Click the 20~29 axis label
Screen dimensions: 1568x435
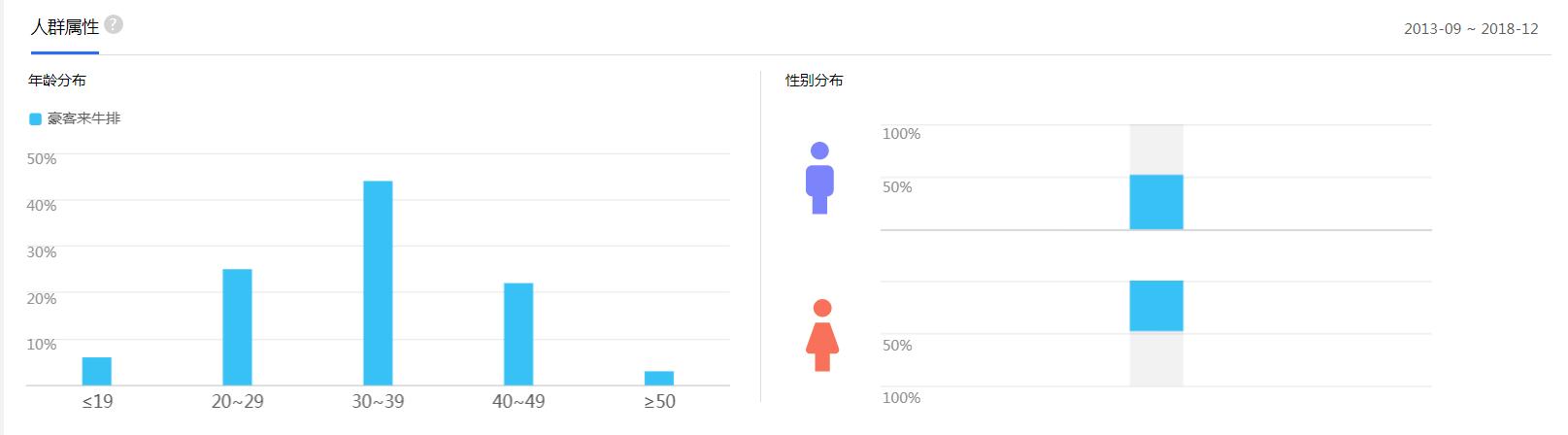point(237,402)
